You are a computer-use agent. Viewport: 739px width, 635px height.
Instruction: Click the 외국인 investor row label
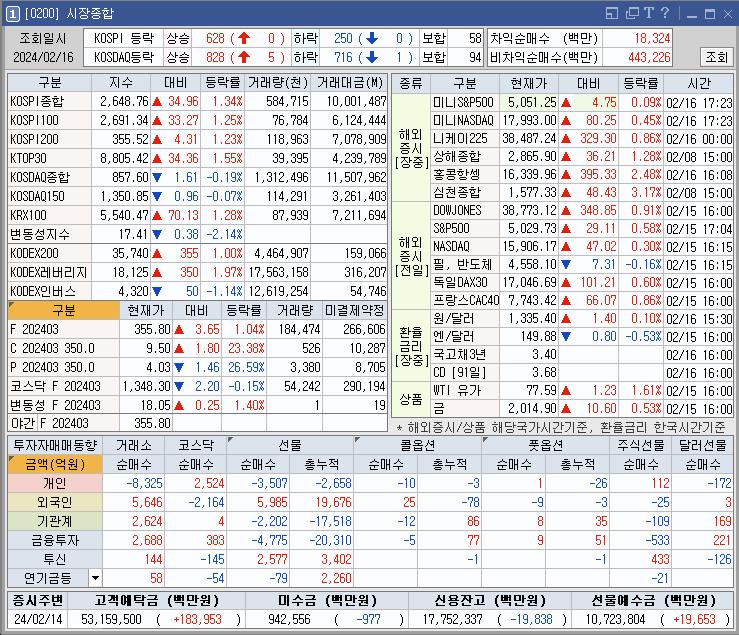point(55,503)
